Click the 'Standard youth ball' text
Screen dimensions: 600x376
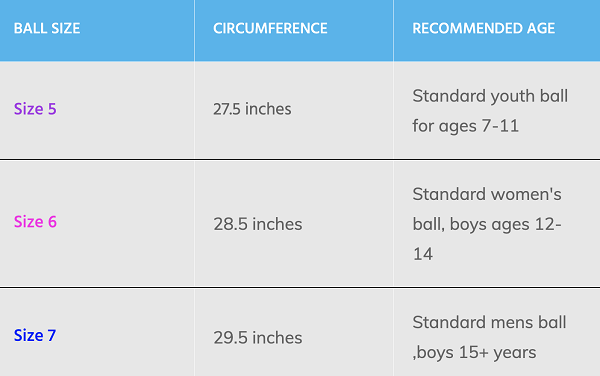click(490, 96)
